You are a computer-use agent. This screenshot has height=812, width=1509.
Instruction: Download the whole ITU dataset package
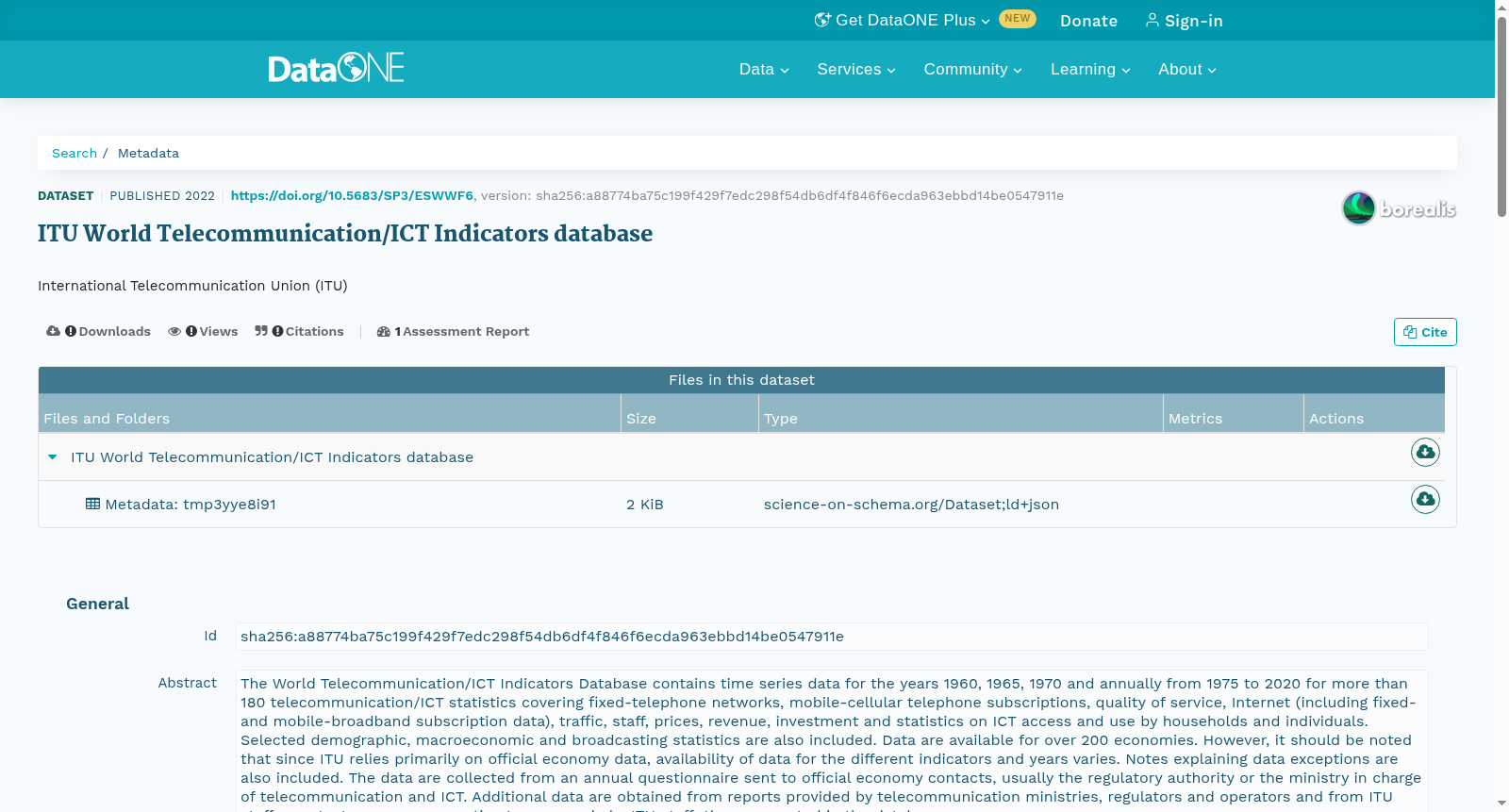[1425, 453]
